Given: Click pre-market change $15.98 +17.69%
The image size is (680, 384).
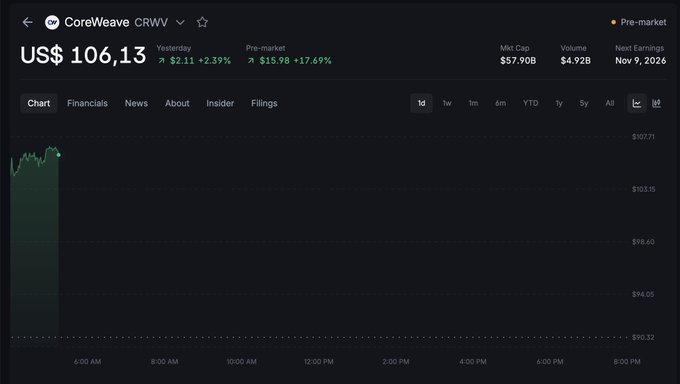Looking at the screenshot, I should pos(289,61).
